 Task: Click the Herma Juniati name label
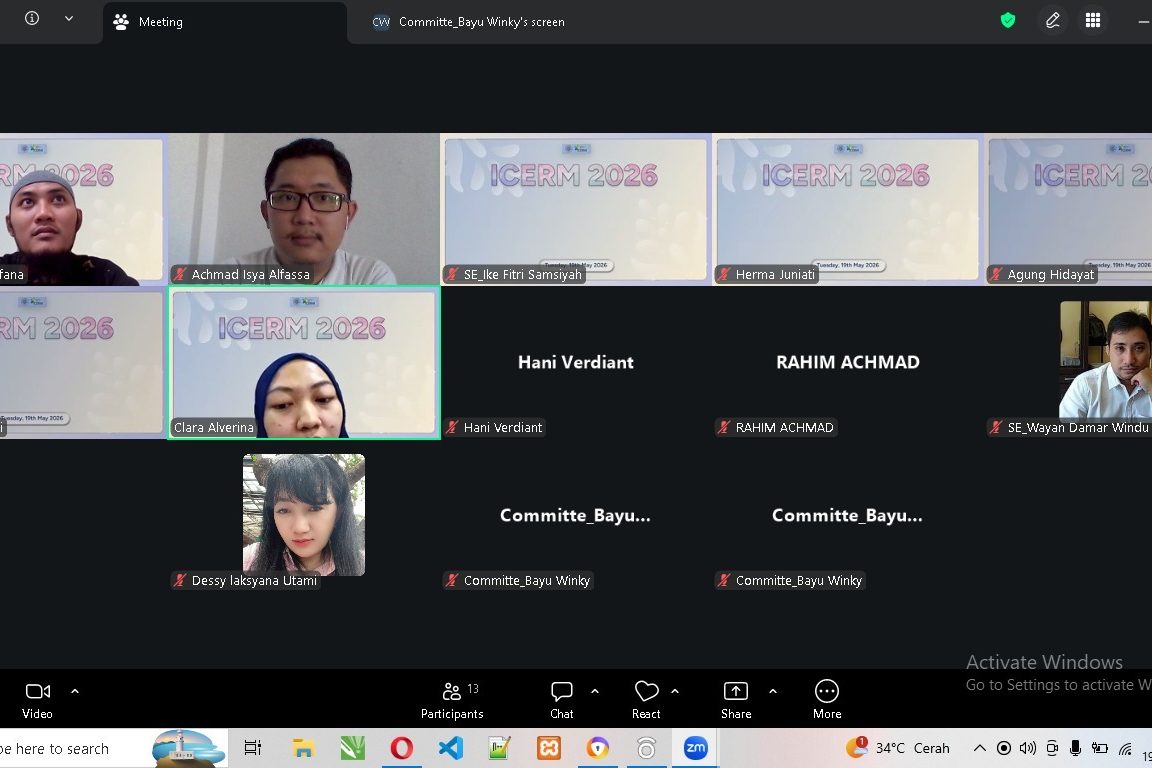(x=775, y=275)
